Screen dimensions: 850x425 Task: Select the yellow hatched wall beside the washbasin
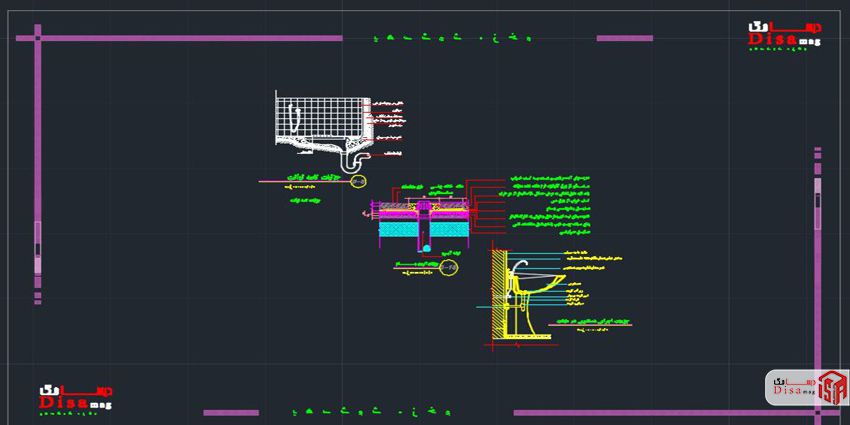click(x=496, y=295)
